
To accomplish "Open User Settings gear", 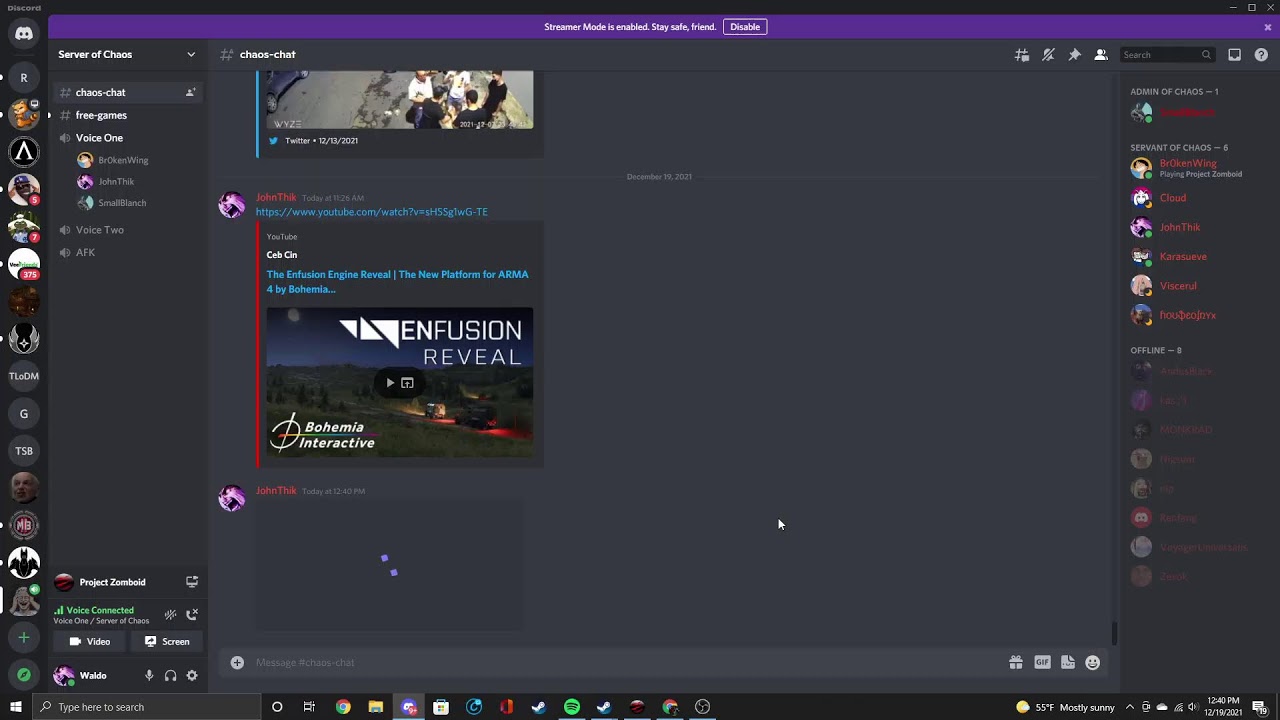I will coord(192,676).
